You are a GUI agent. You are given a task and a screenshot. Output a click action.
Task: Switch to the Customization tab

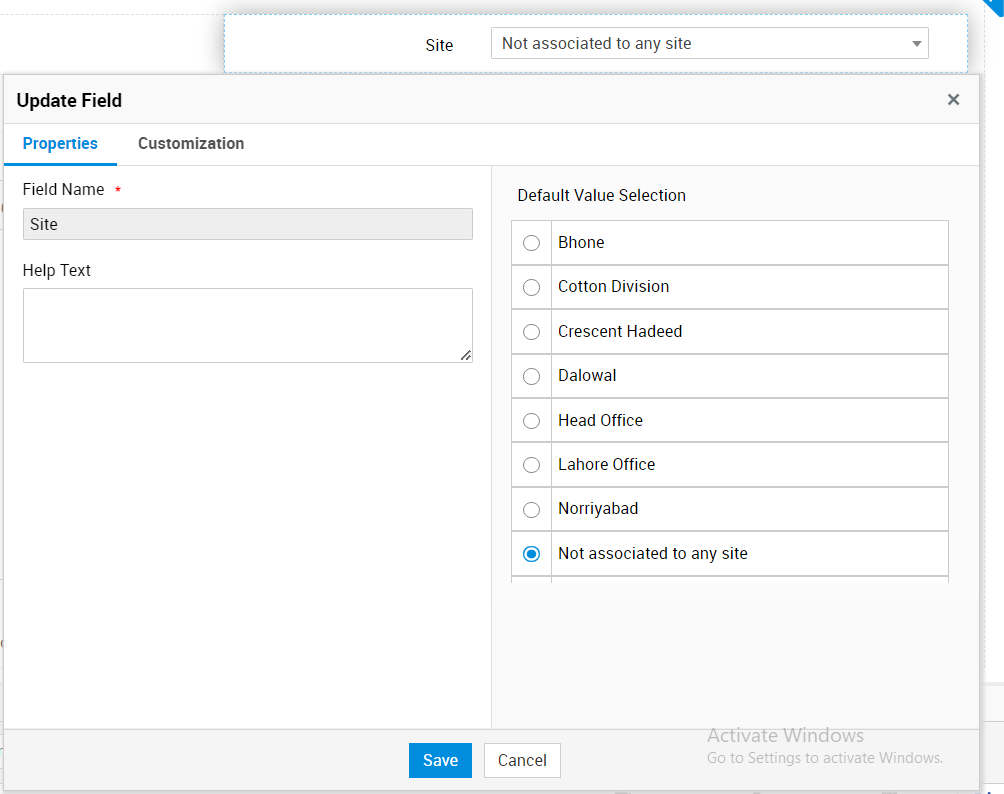(191, 144)
